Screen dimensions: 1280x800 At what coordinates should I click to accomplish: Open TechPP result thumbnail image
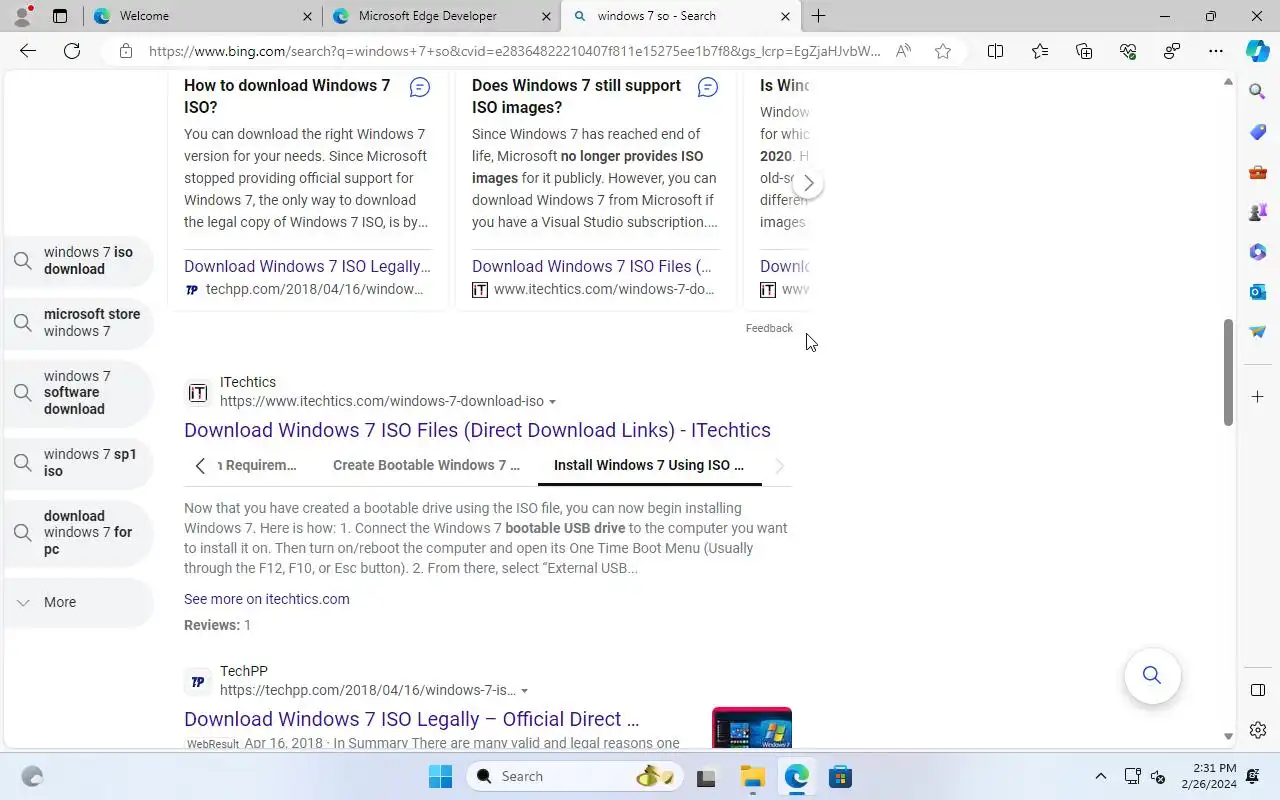click(752, 728)
